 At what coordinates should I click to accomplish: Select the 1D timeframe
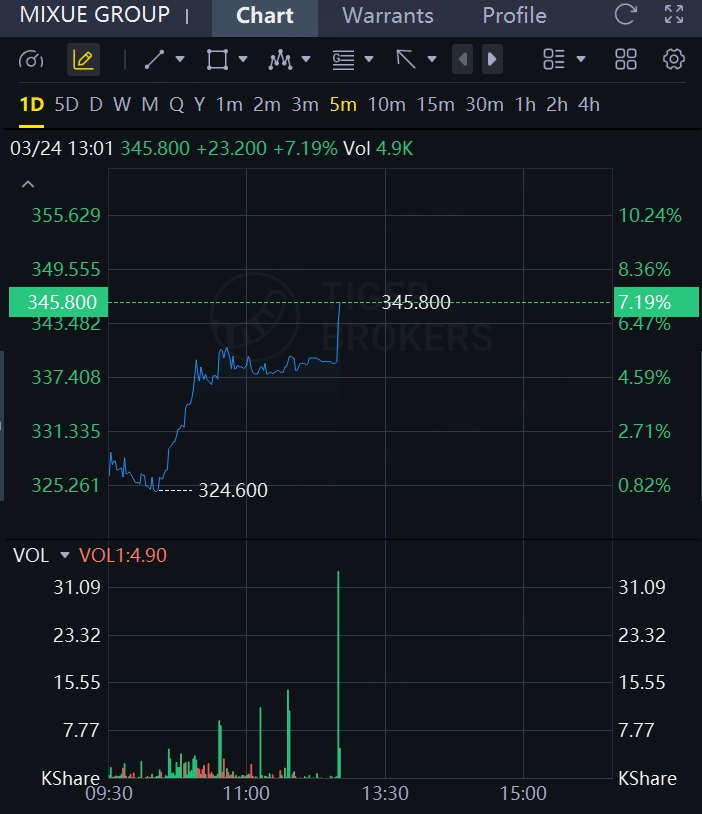pyautogui.click(x=32, y=105)
